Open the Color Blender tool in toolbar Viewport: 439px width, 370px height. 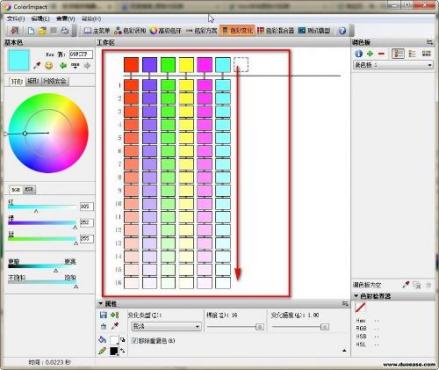pos(275,31)
